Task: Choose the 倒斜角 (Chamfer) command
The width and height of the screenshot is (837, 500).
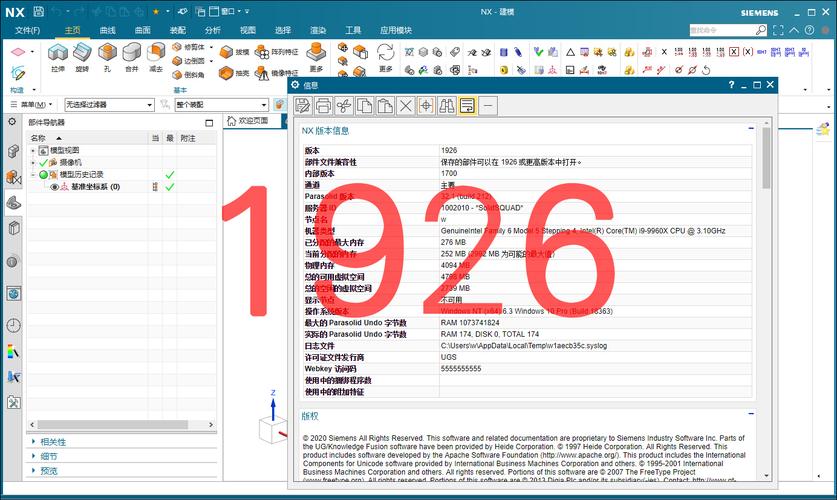Action: click(x=189, y=75)
